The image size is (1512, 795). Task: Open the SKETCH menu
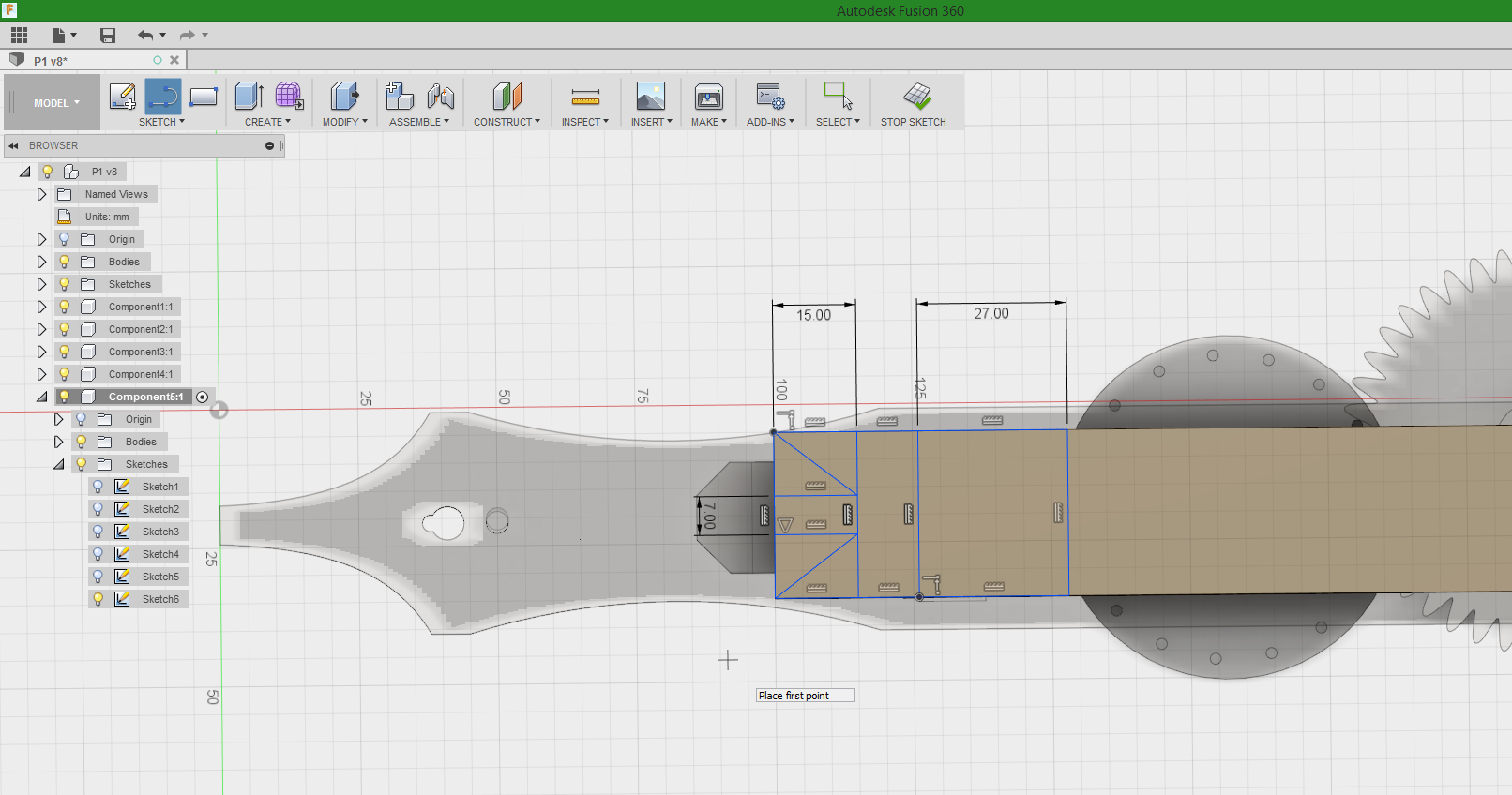point(161,122)
